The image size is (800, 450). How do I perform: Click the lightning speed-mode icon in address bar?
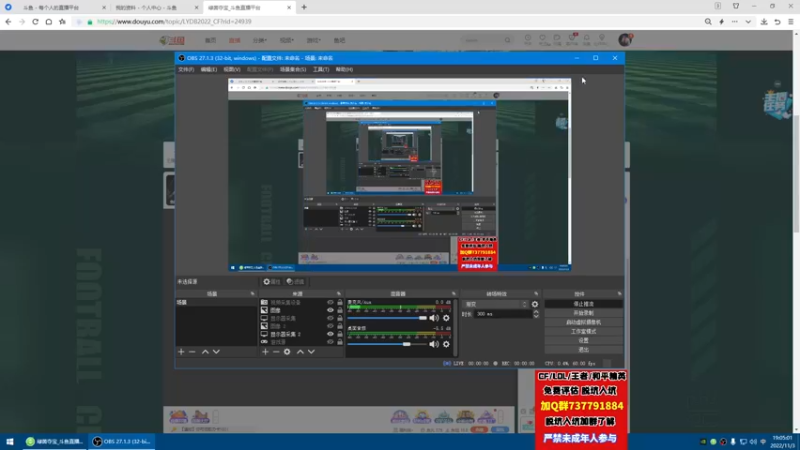[721, 21]
